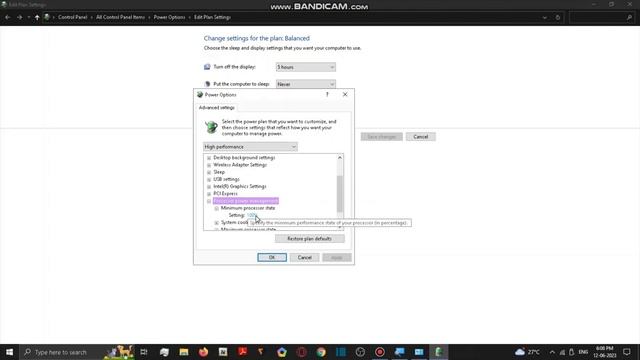Collapse Processor power management node
The image size is (640, 360).
[209, 201]
